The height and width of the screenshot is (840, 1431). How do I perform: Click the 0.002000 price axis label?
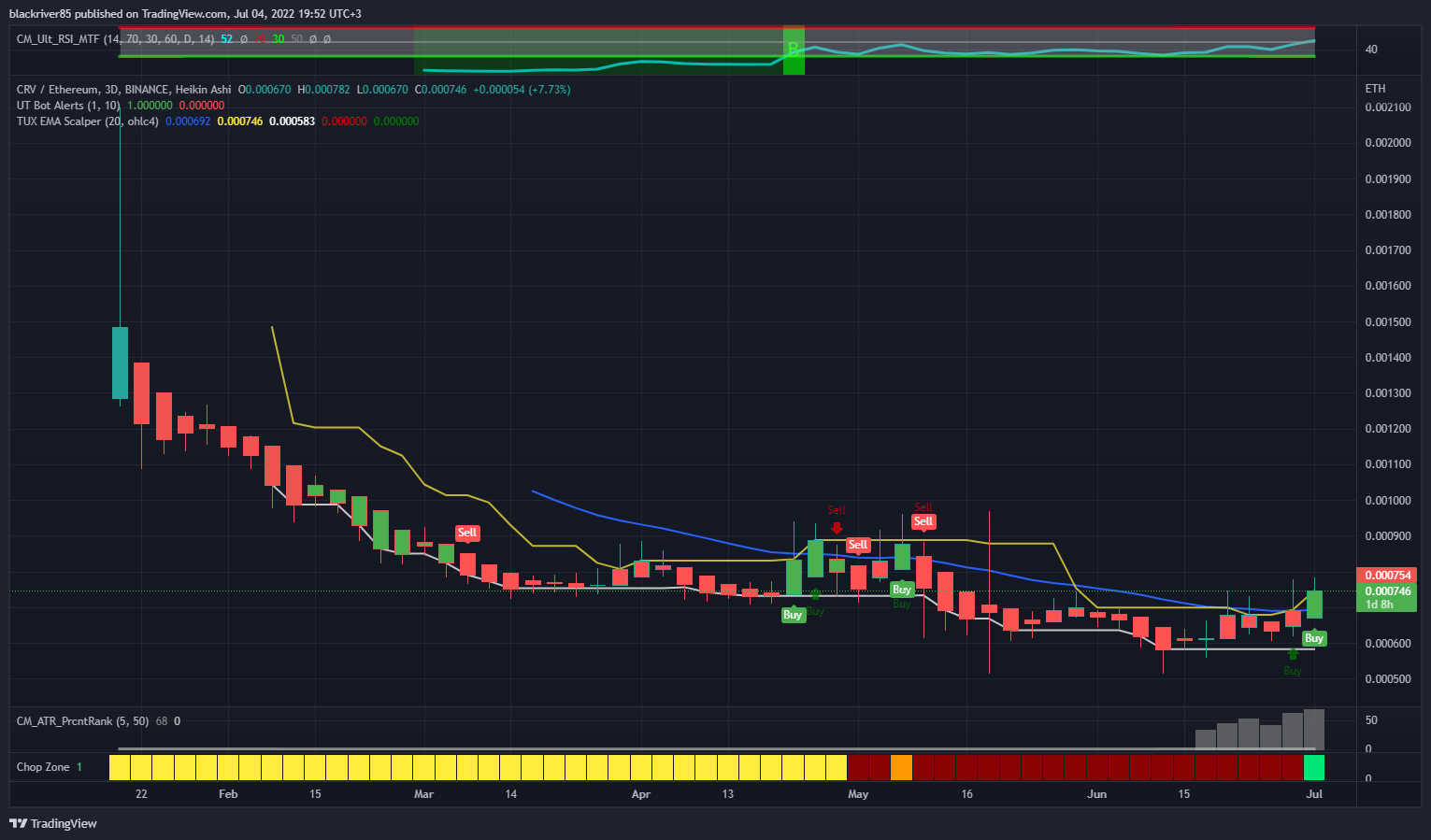[x=1388, y=143]
